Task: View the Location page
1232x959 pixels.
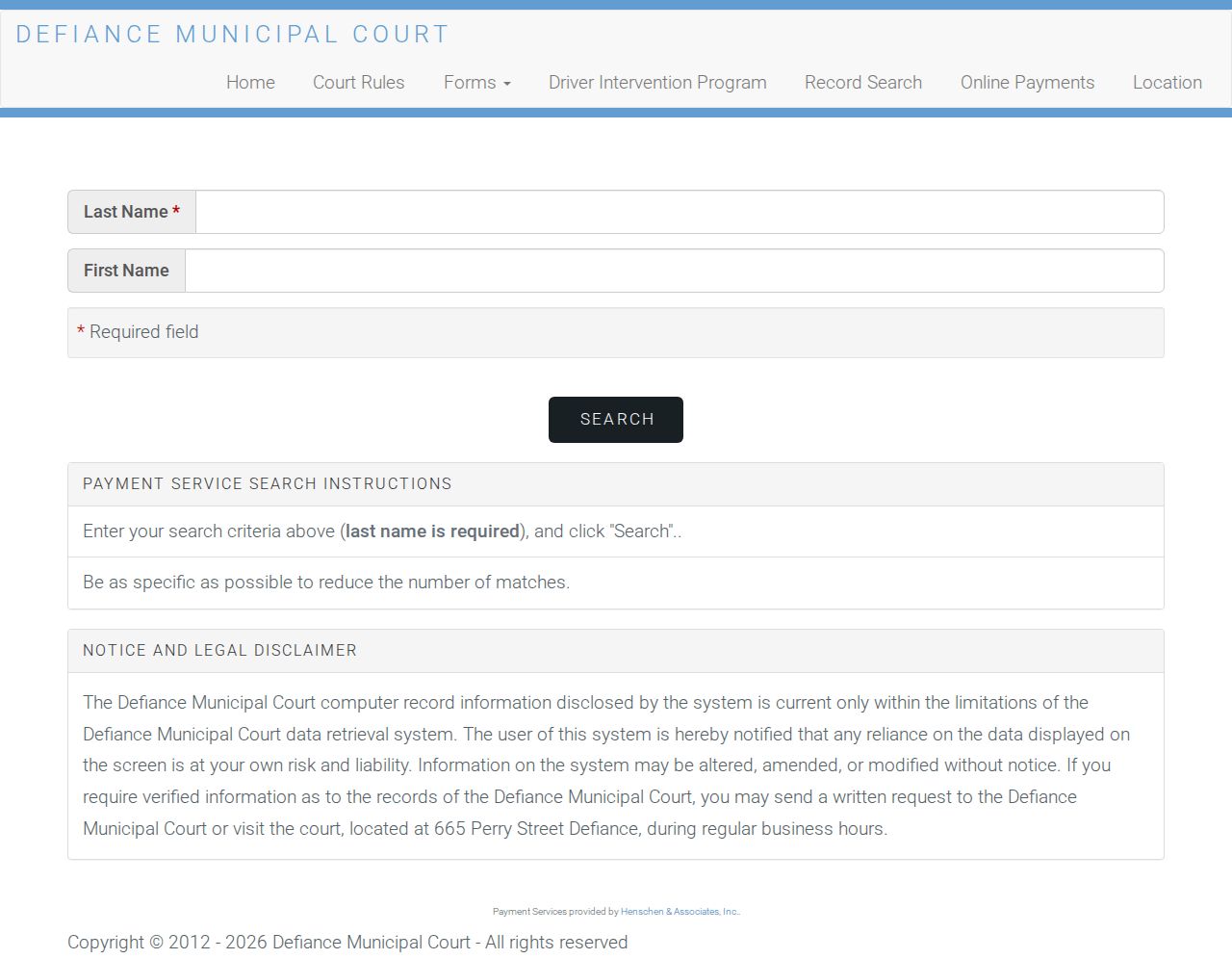Action: [1168, 83]
